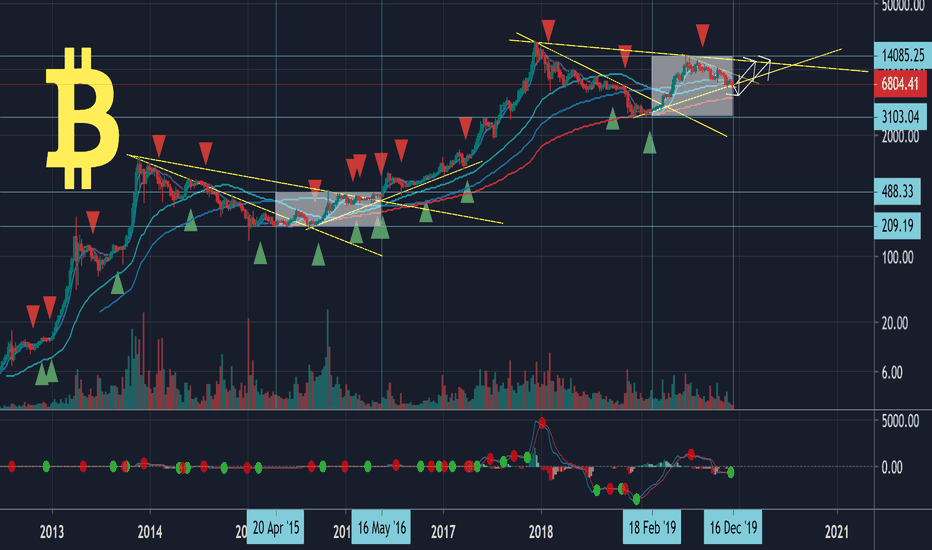Click the red triangle above the 2019 gray box
The image size is (932, 550).
pos(703,35)
